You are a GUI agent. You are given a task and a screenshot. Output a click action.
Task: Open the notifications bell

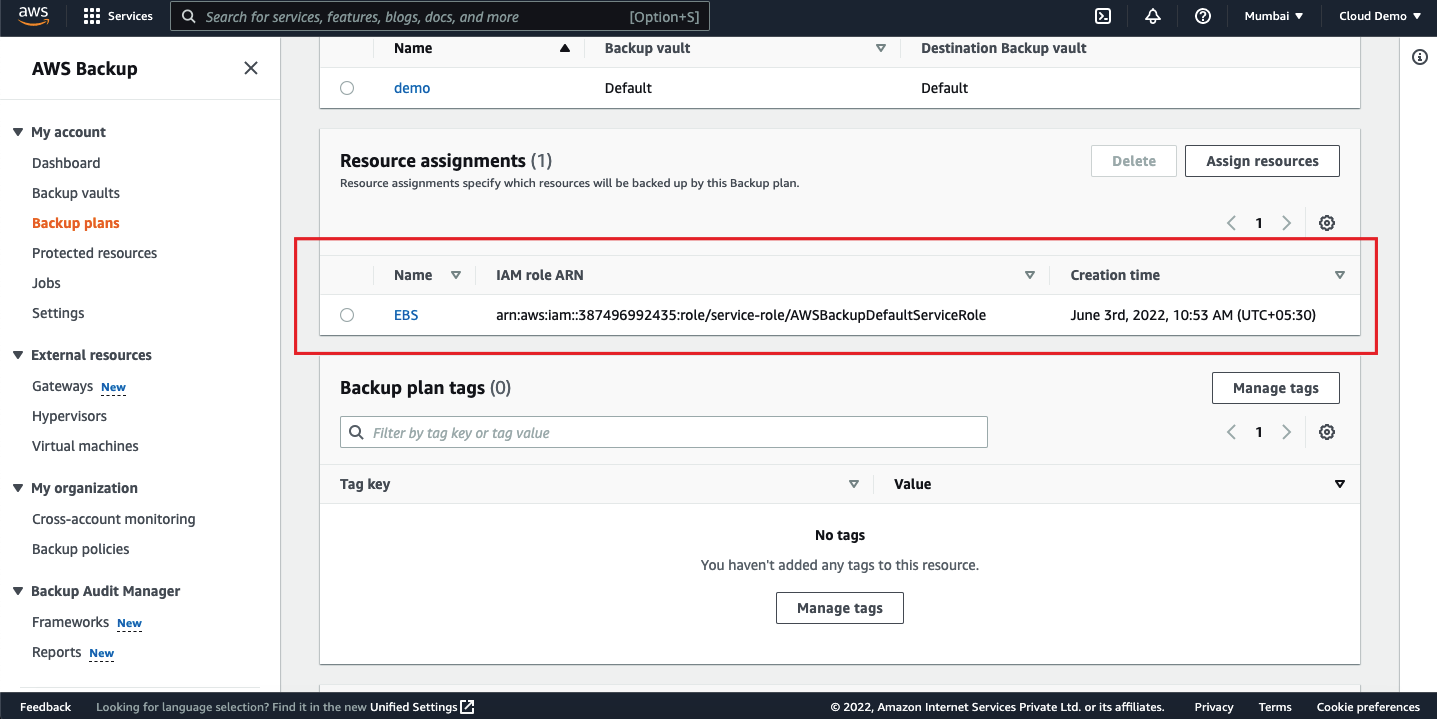(x=1153, y=16)
